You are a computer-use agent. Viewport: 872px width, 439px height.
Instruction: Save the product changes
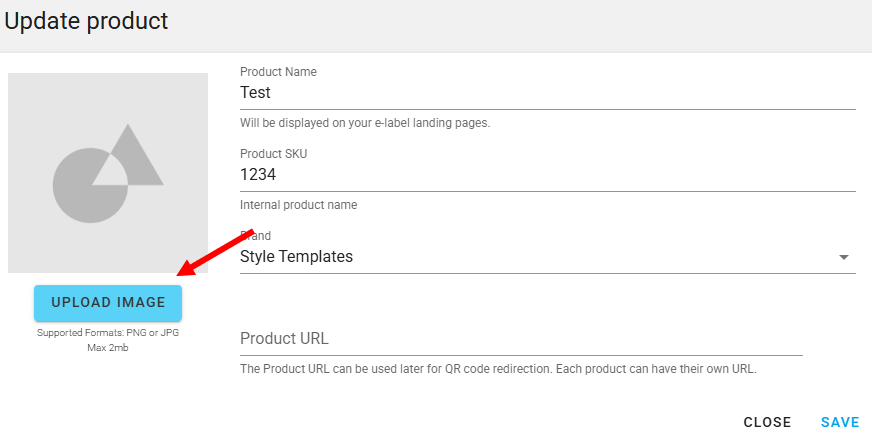840,422
